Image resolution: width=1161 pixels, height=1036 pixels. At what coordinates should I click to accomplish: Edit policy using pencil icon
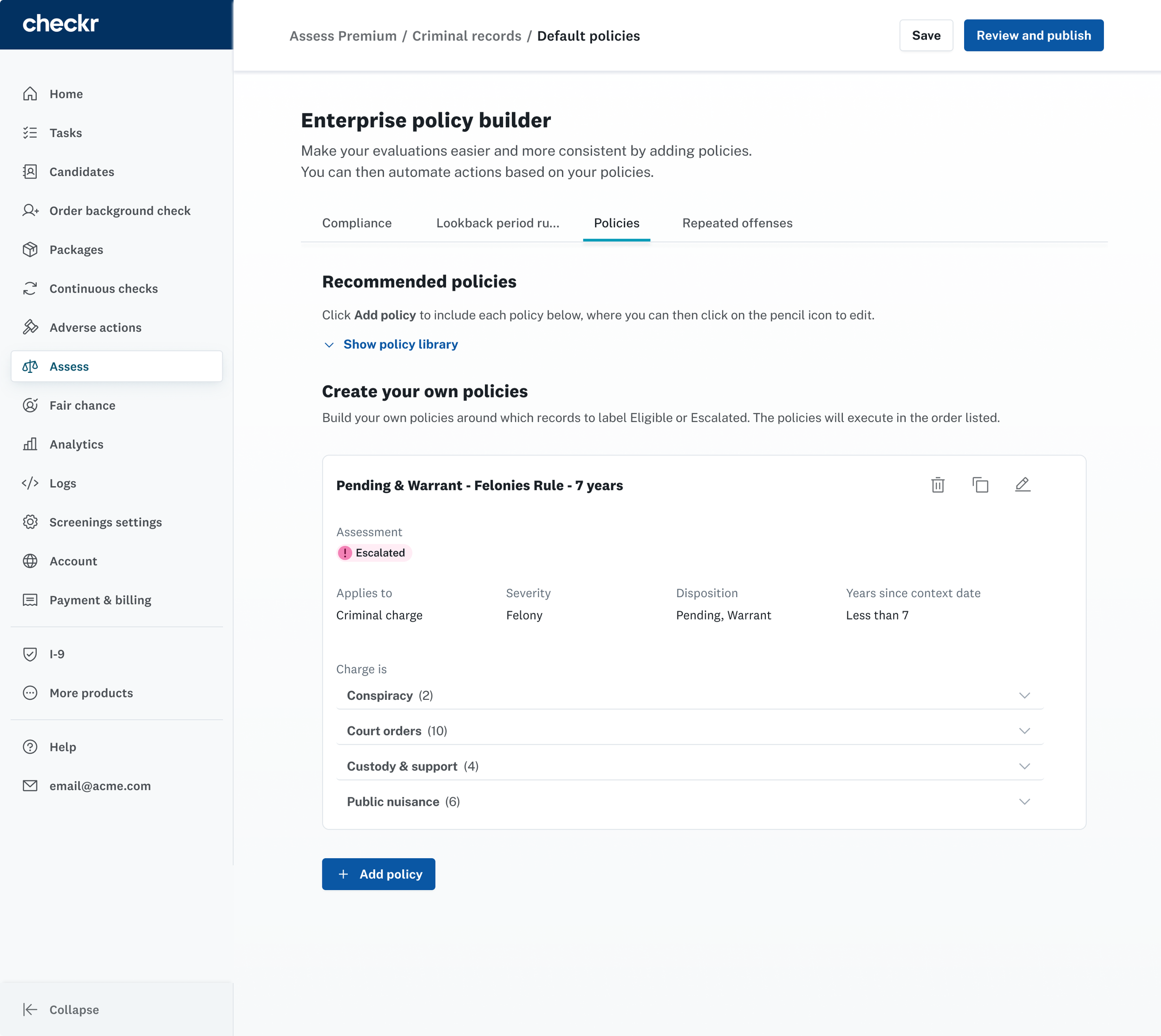pyautogui.click(x=1022, y=485)
